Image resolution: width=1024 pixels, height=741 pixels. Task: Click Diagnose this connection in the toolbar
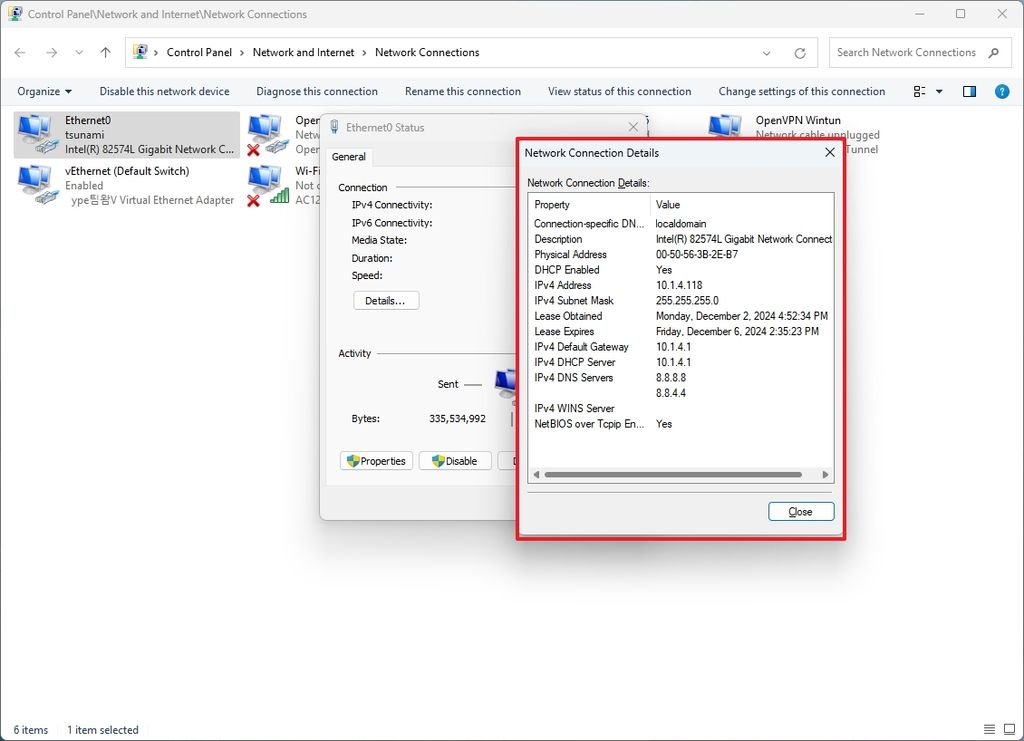(317, 91)
